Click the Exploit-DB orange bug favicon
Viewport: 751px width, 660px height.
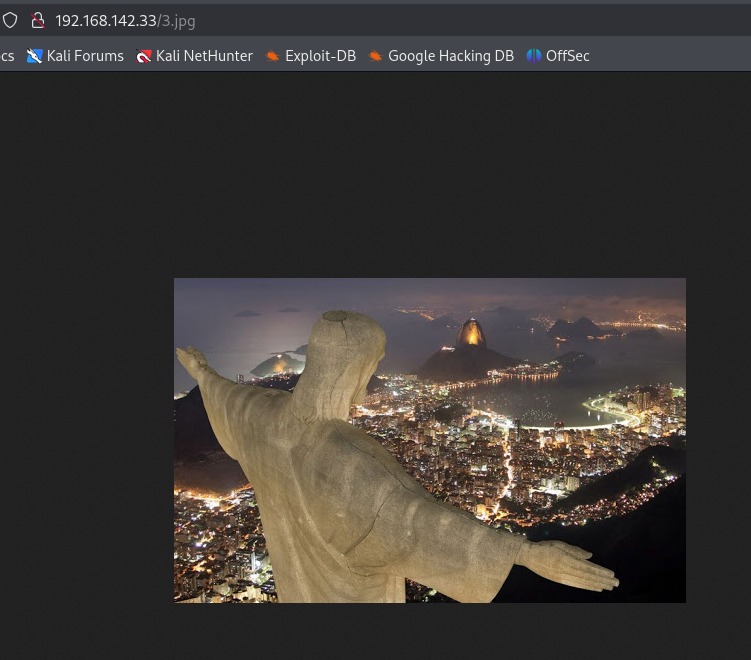273,56
